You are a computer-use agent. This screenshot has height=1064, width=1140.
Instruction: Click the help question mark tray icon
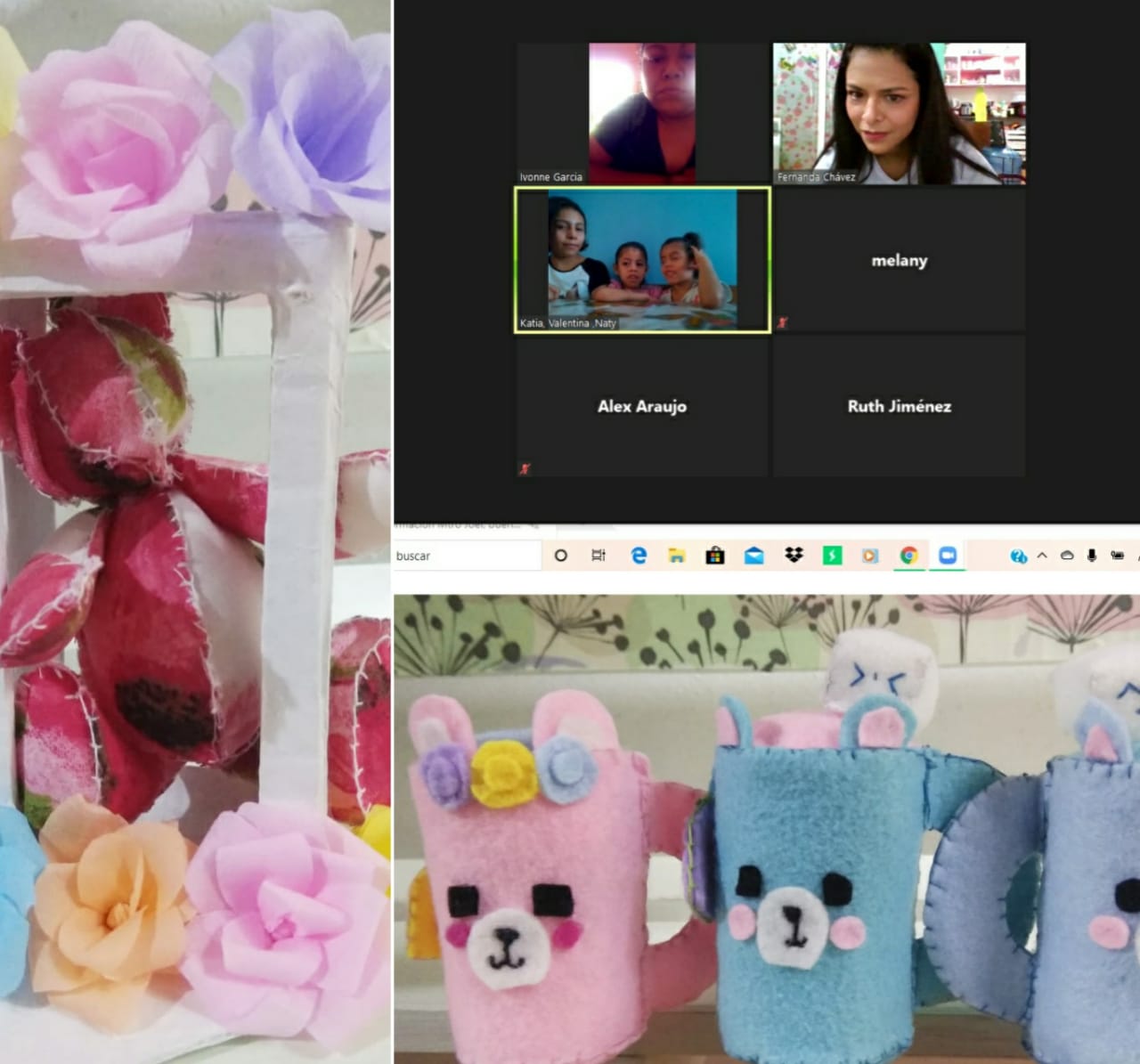(1018, 556)
